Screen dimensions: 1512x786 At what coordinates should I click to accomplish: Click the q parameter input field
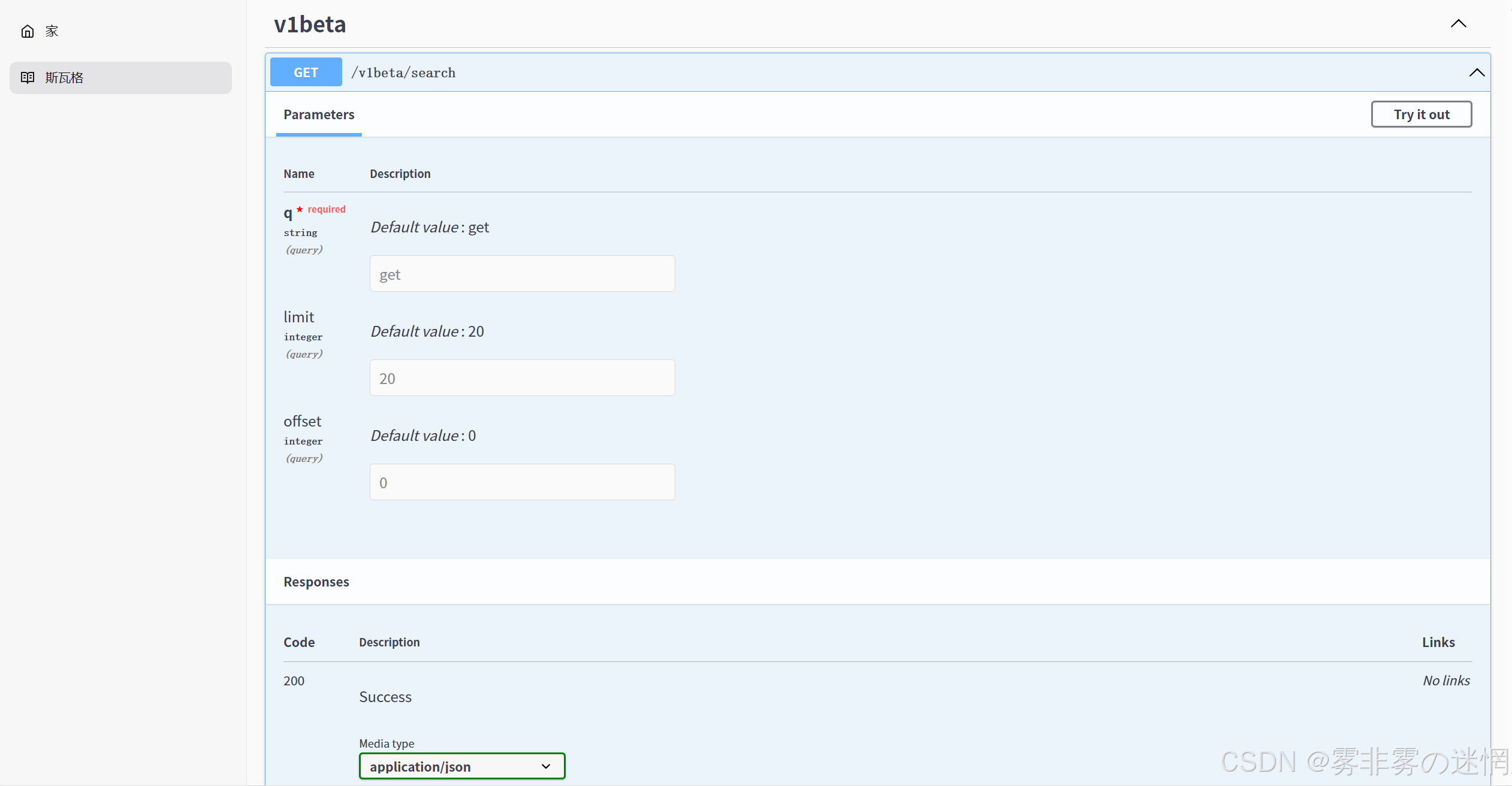coord(522,274)
